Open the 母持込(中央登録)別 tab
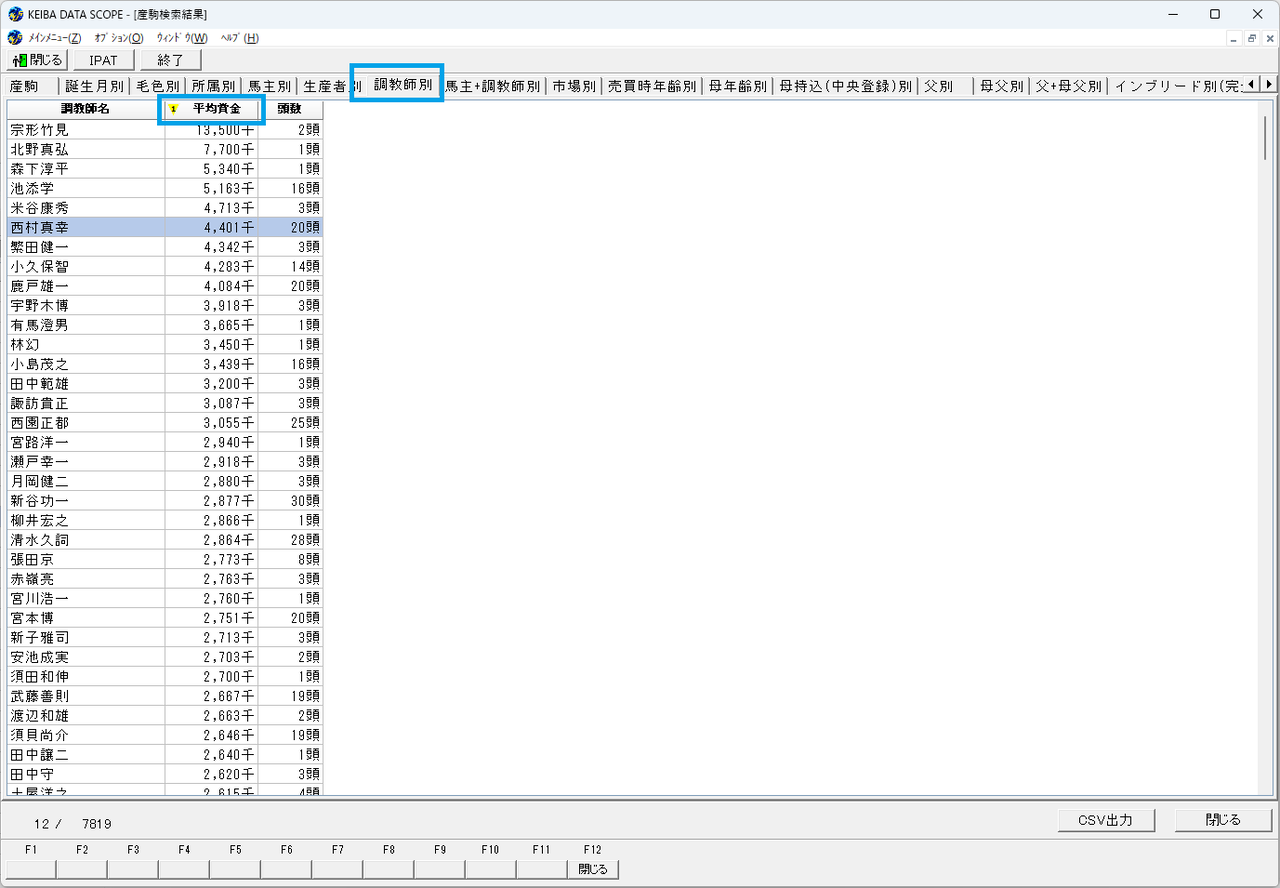 click(846, 86)
